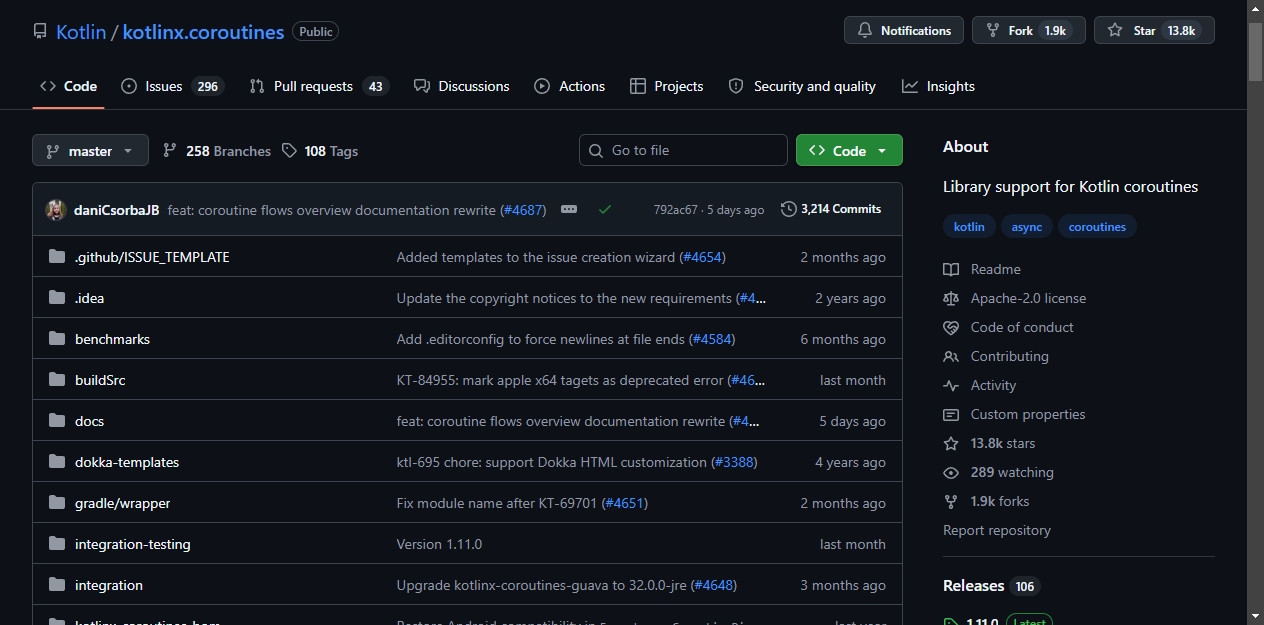Viewport: 1264px width, 625px height.
Task: View the 289 watching list
Action: (998, 472)
